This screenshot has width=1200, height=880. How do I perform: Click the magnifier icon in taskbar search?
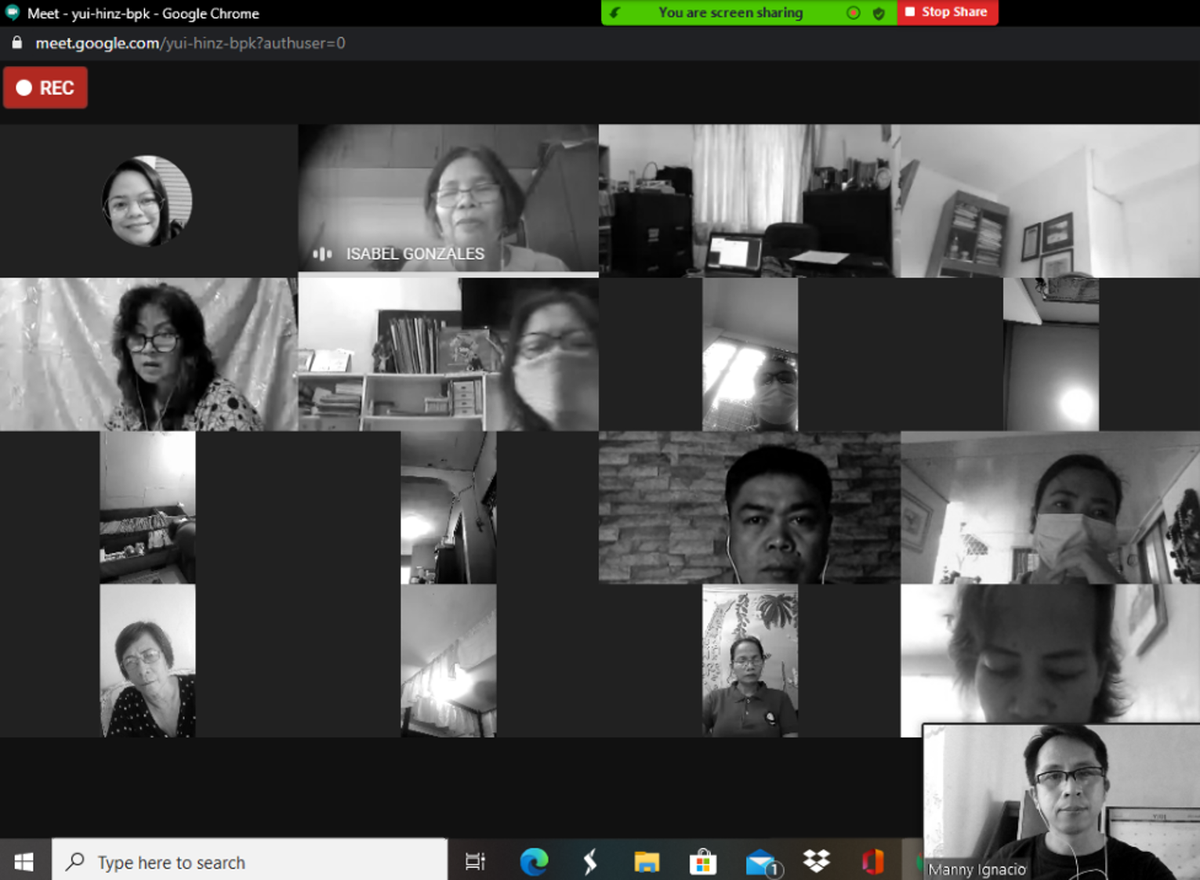coord(75,862)
